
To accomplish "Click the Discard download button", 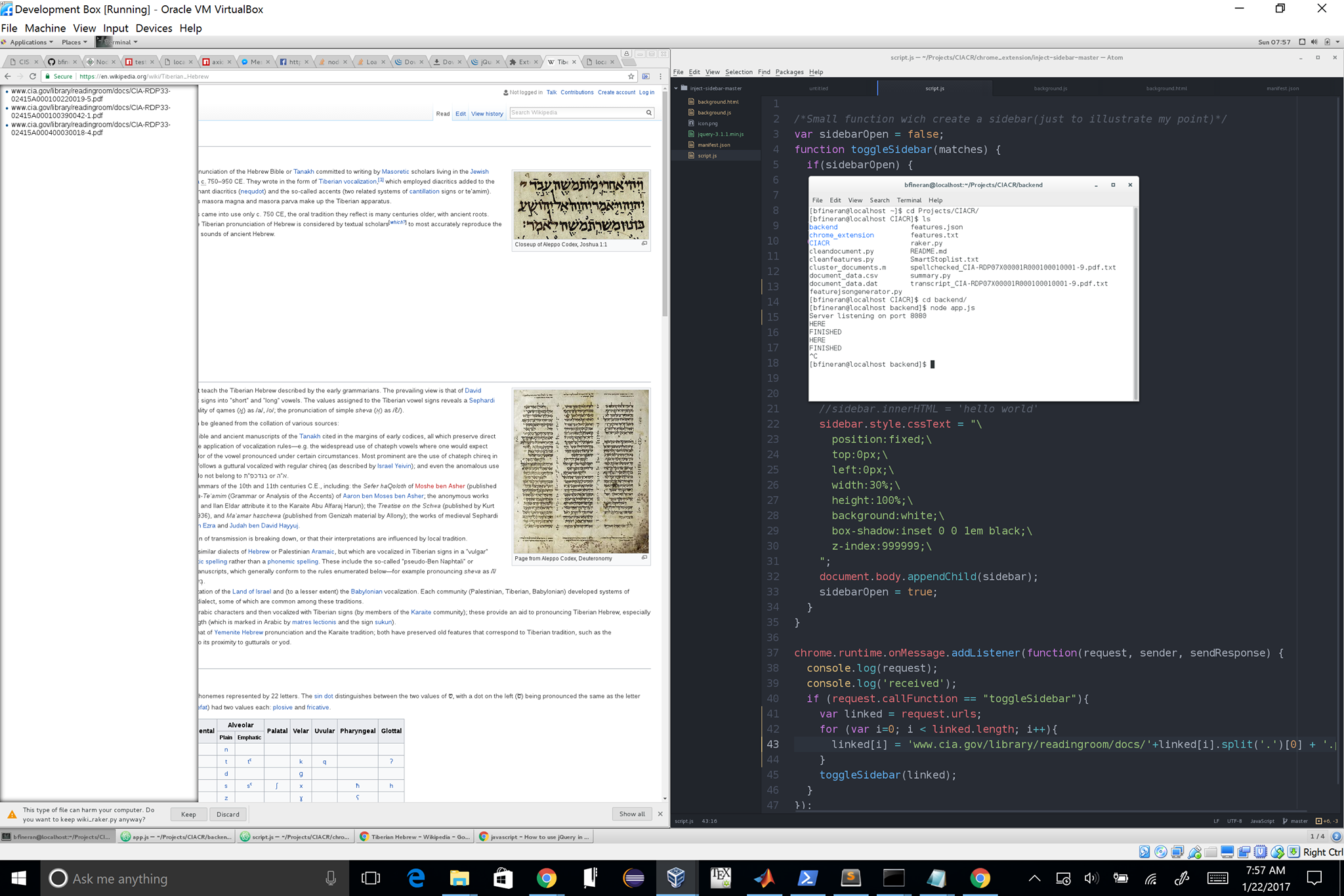I will click(x=228, y=814).
